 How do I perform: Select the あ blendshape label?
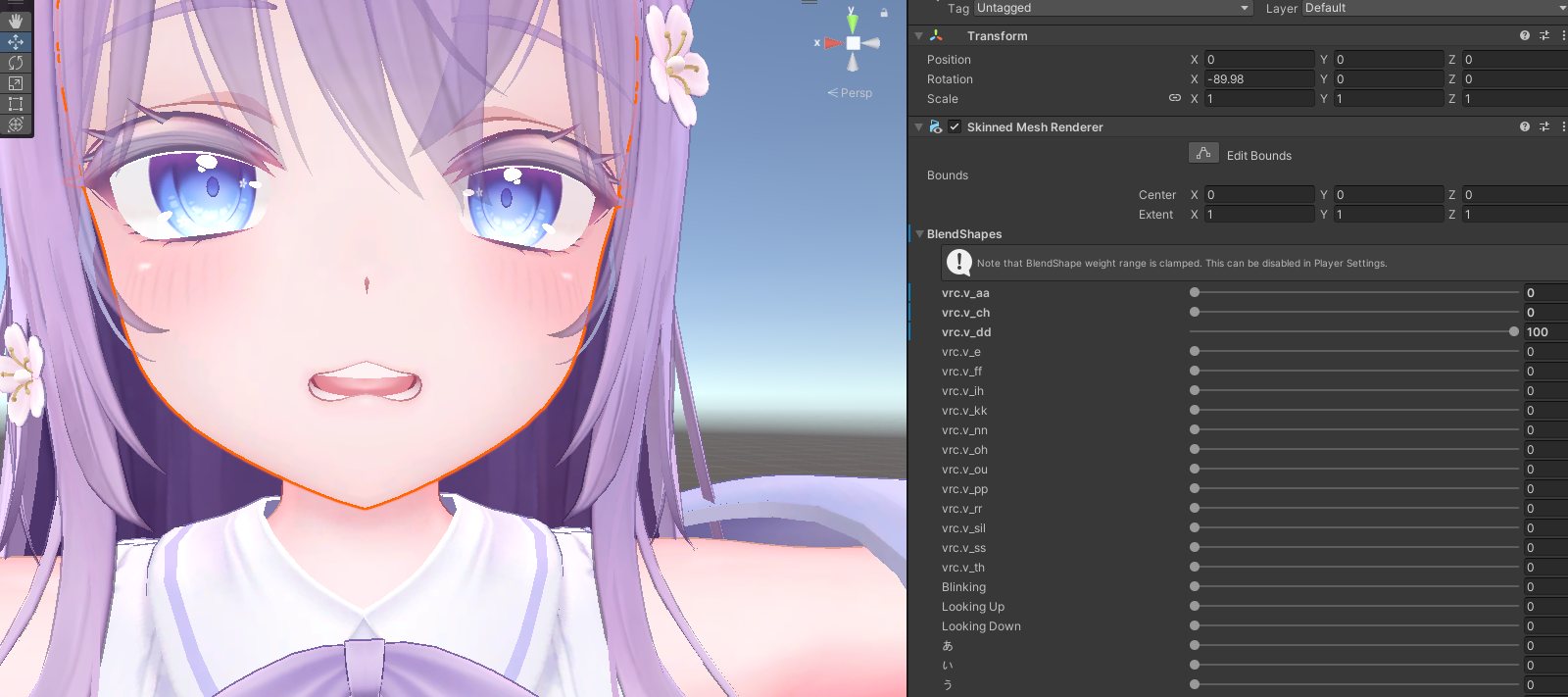(x=948, y=646)
